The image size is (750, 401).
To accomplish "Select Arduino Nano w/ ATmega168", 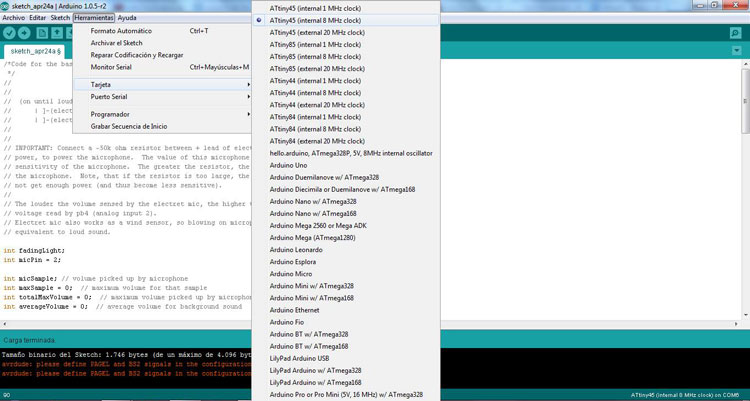I will [x=345, y=213].
